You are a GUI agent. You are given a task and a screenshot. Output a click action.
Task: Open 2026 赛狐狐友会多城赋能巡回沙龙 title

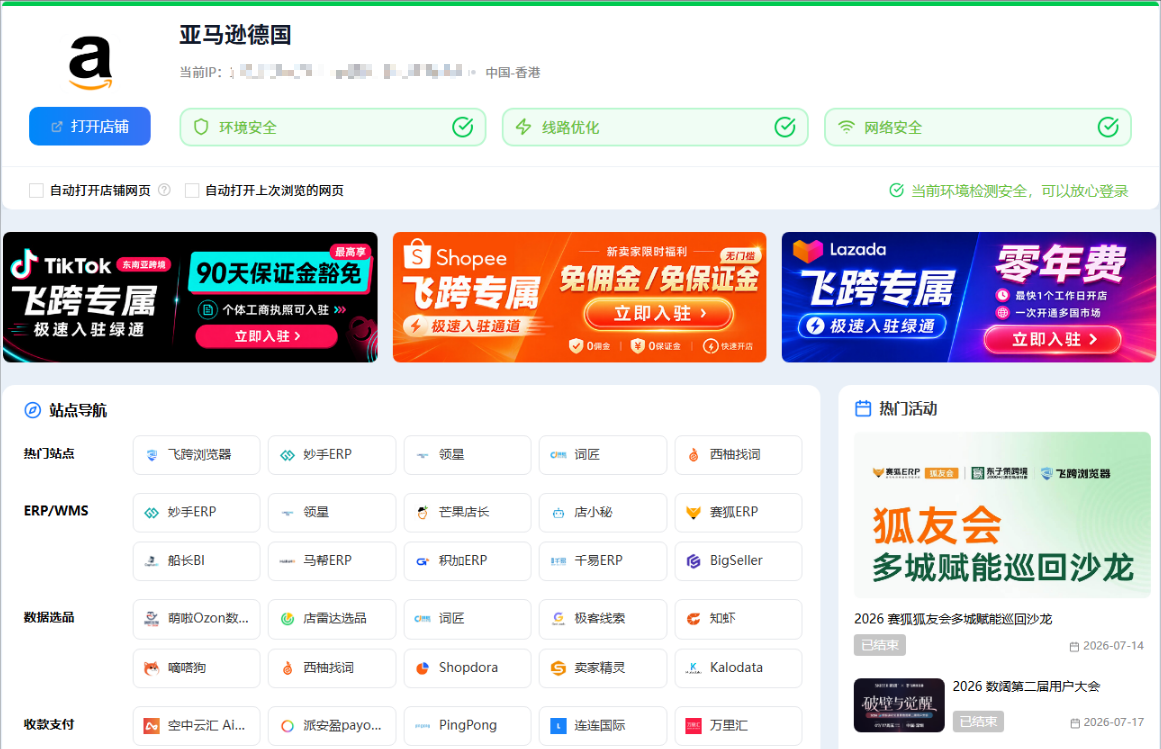pyautogui.click(x=953, y=619)
